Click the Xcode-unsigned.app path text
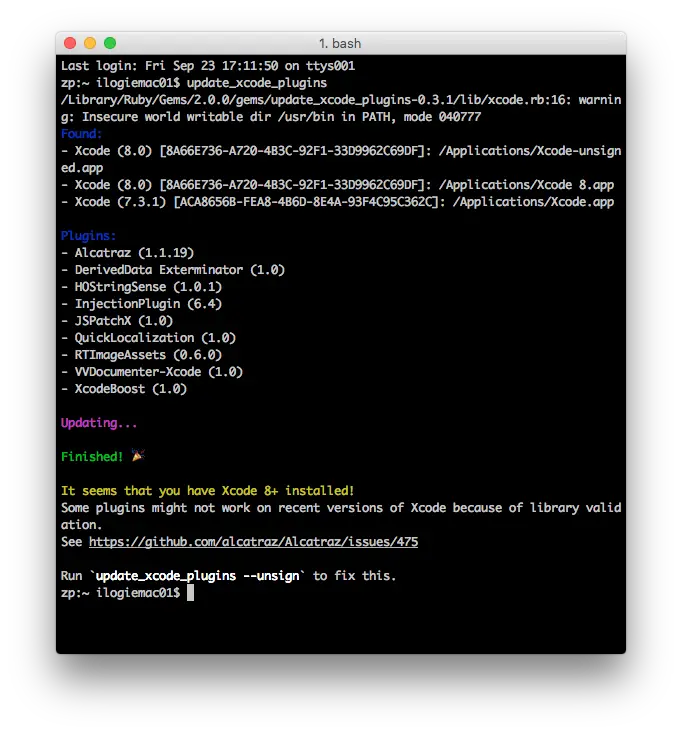This screenshot has width=682, height=734. [341, 159]
